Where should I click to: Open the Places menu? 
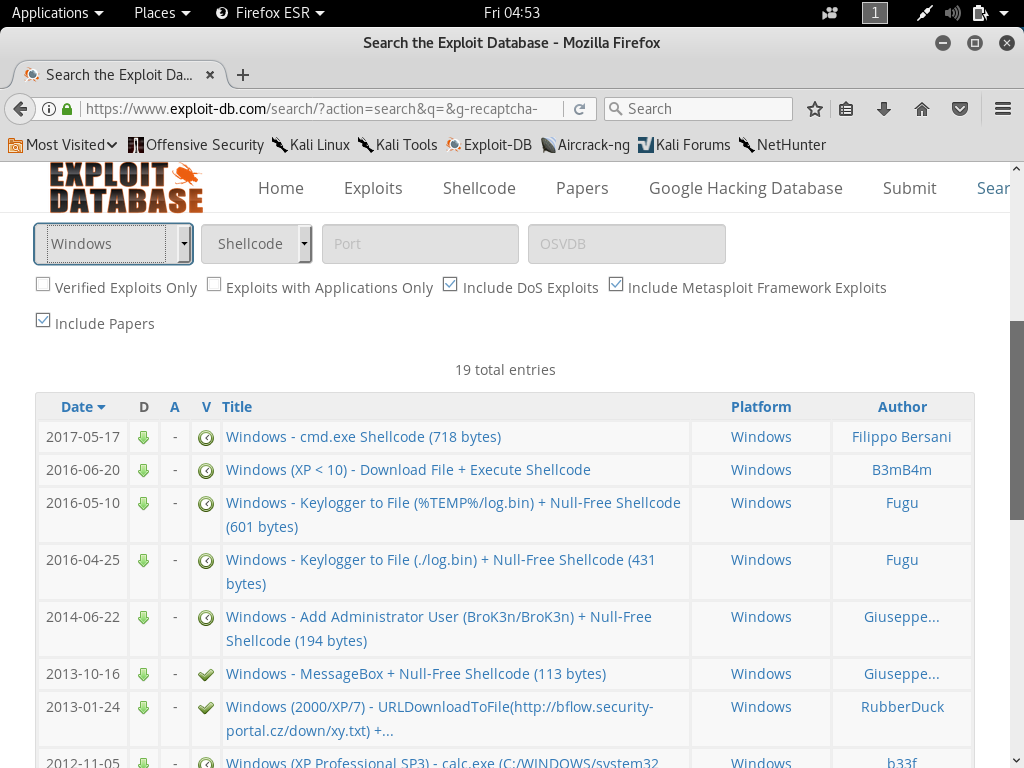[162, 13]
